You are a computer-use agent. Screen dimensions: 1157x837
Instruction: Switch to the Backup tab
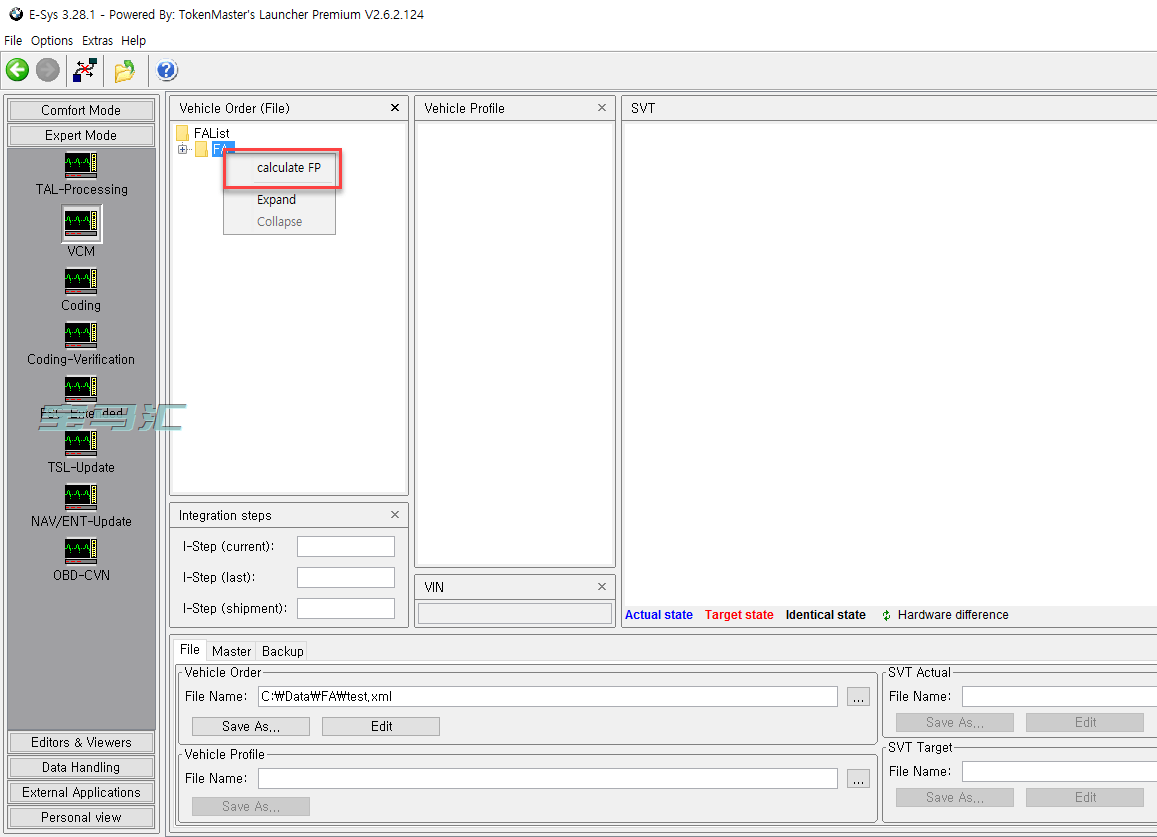point(283,651)
